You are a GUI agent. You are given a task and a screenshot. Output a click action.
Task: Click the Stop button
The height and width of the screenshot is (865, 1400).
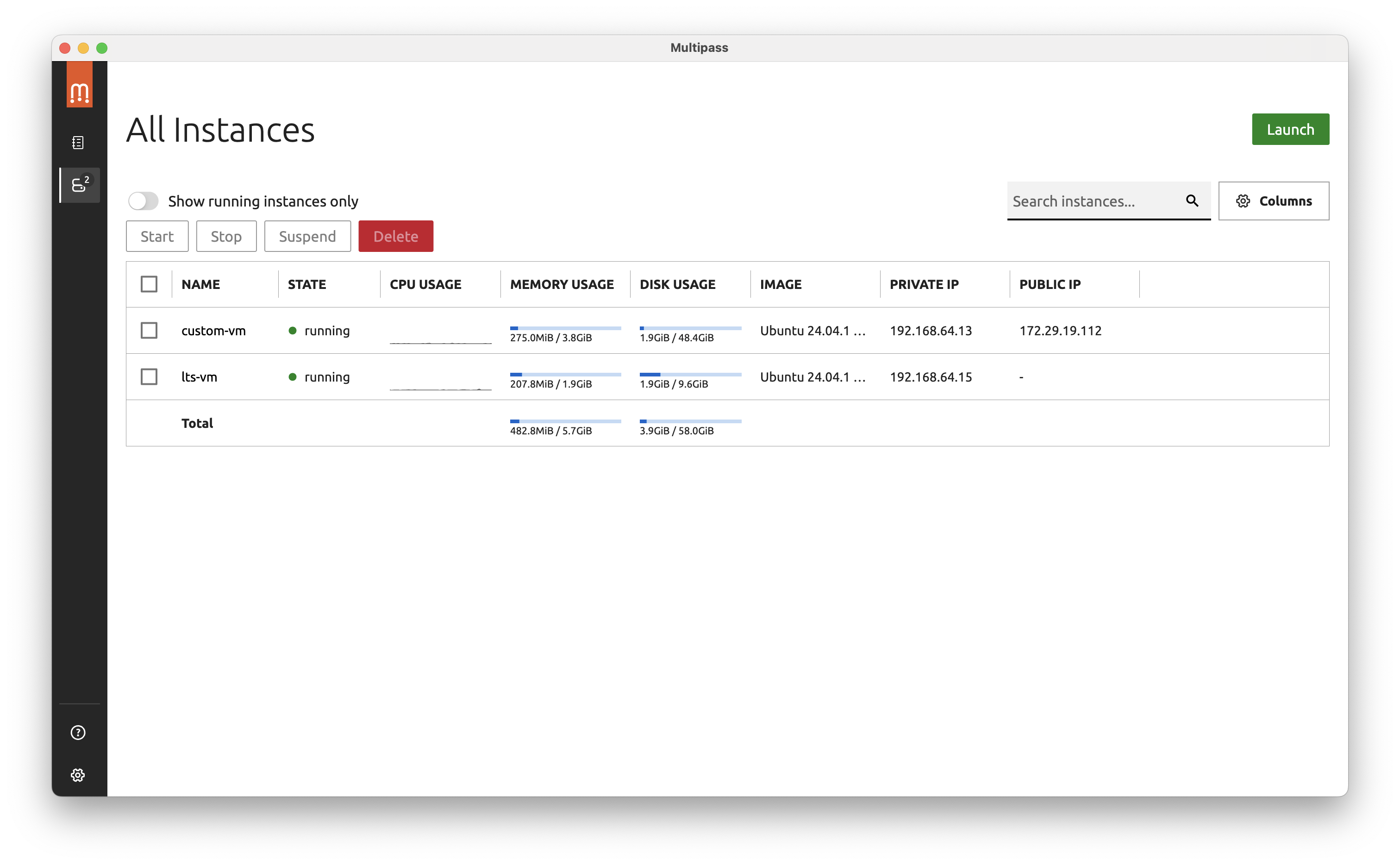(x=226, y=236)
